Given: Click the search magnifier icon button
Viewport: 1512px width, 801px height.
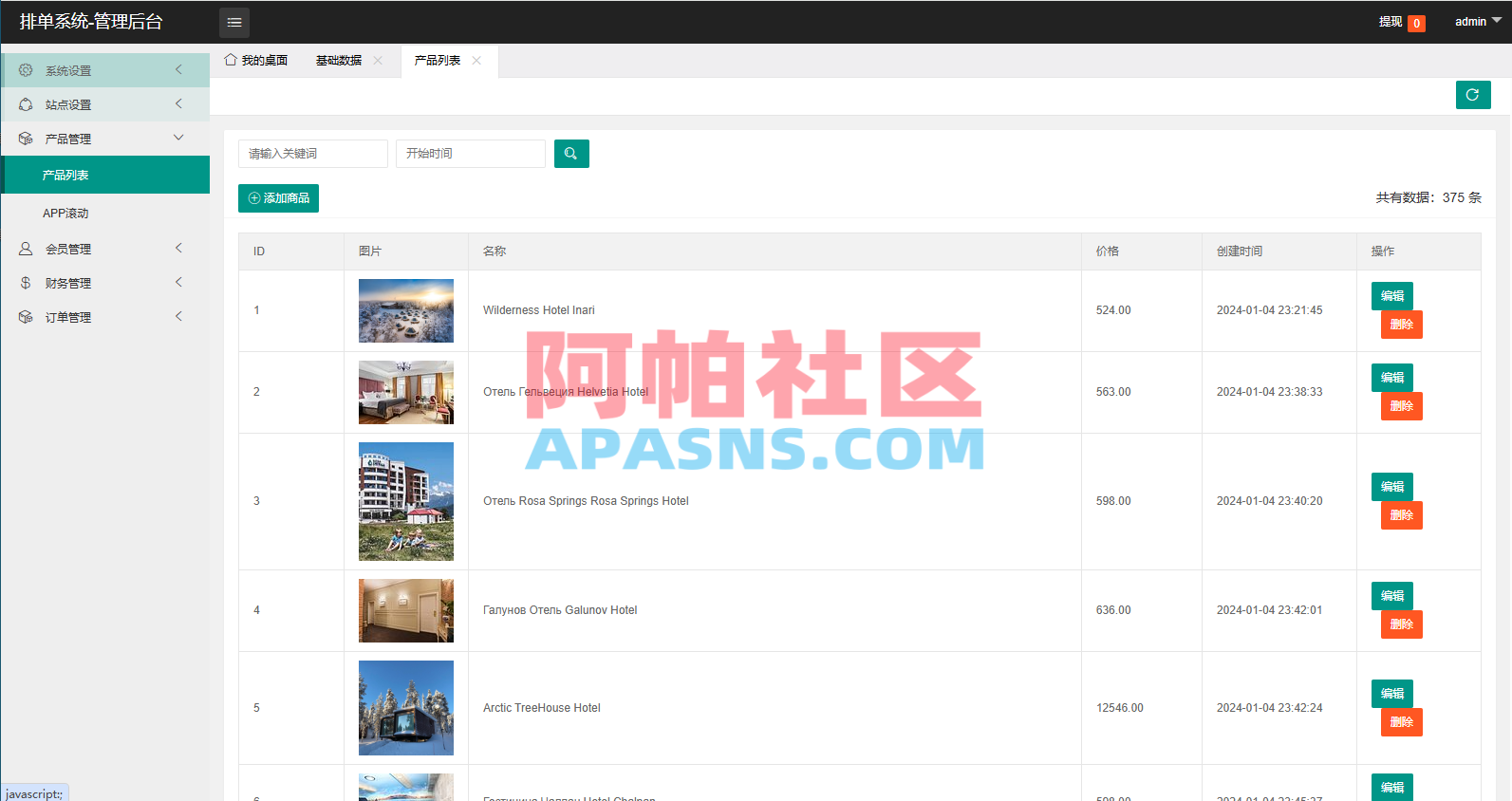Looking at the screenshot, I should click(x=571, y=154).
